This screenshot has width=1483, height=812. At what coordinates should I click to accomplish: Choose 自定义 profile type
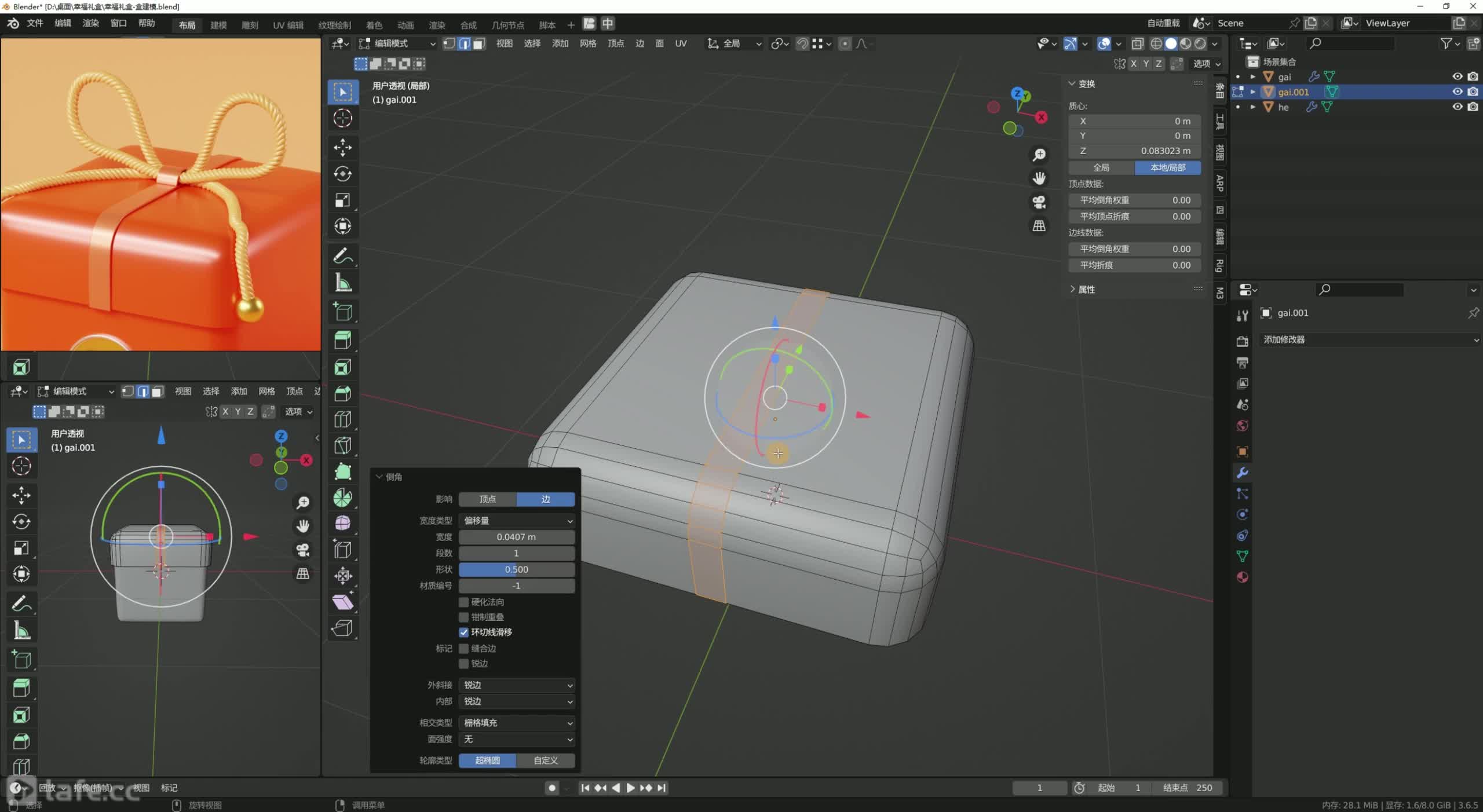point(546,760)
